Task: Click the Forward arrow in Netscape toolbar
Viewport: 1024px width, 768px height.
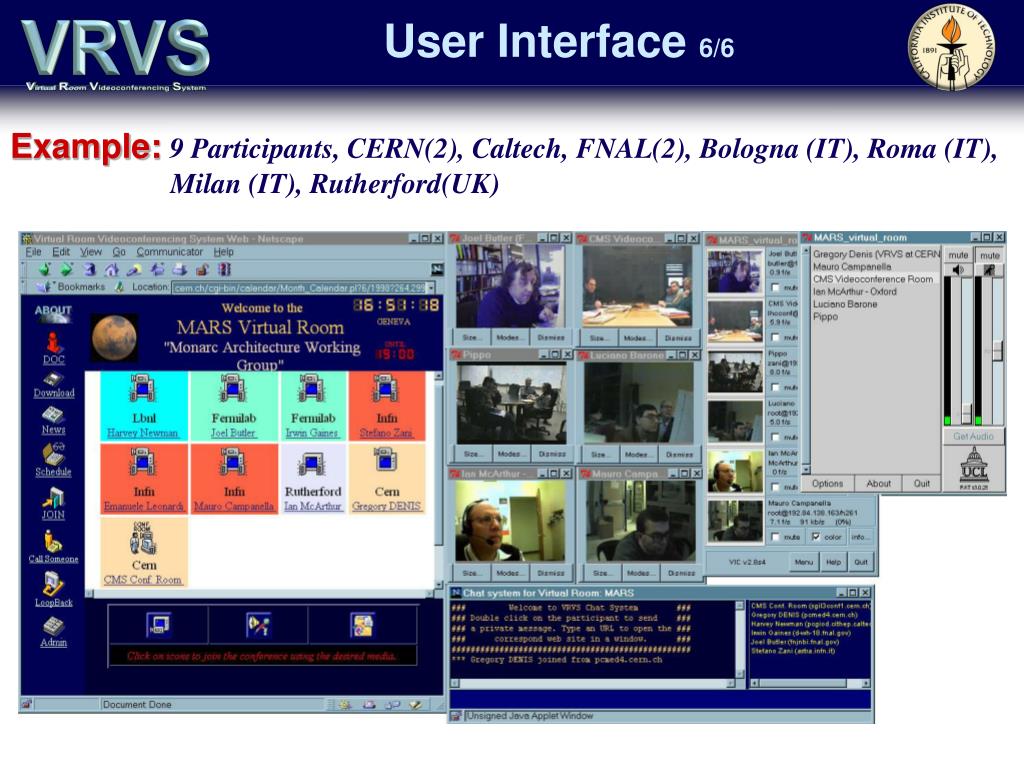Action: (67, 270)
